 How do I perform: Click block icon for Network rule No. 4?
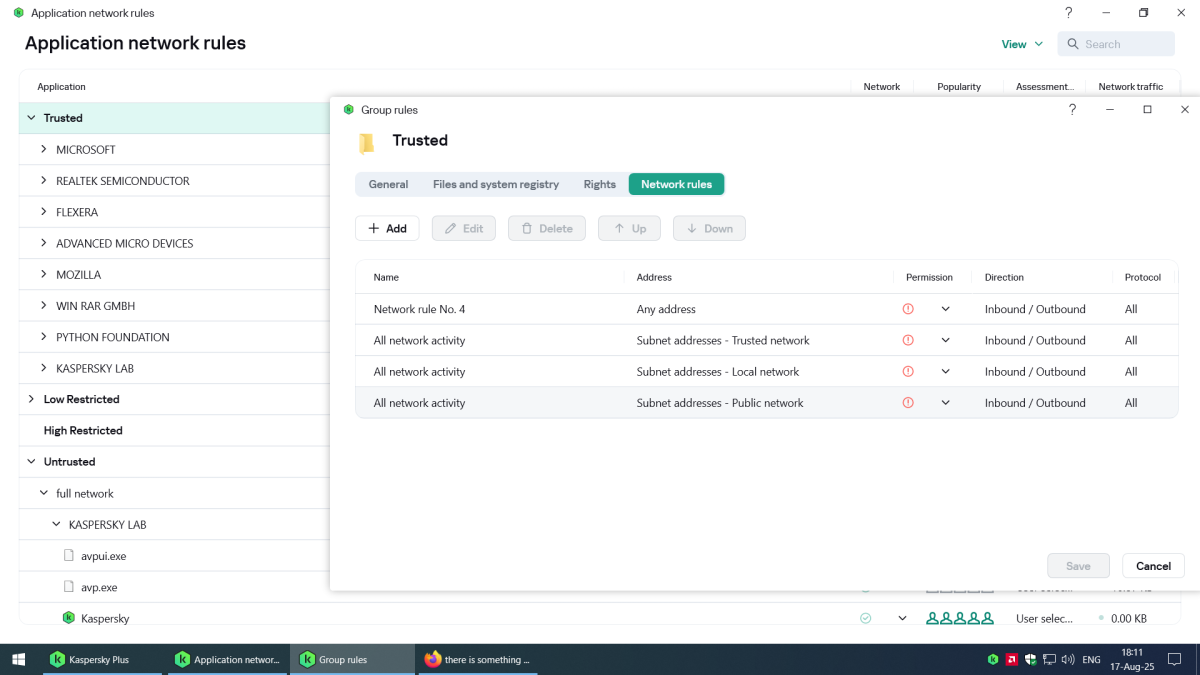(908, 309)
